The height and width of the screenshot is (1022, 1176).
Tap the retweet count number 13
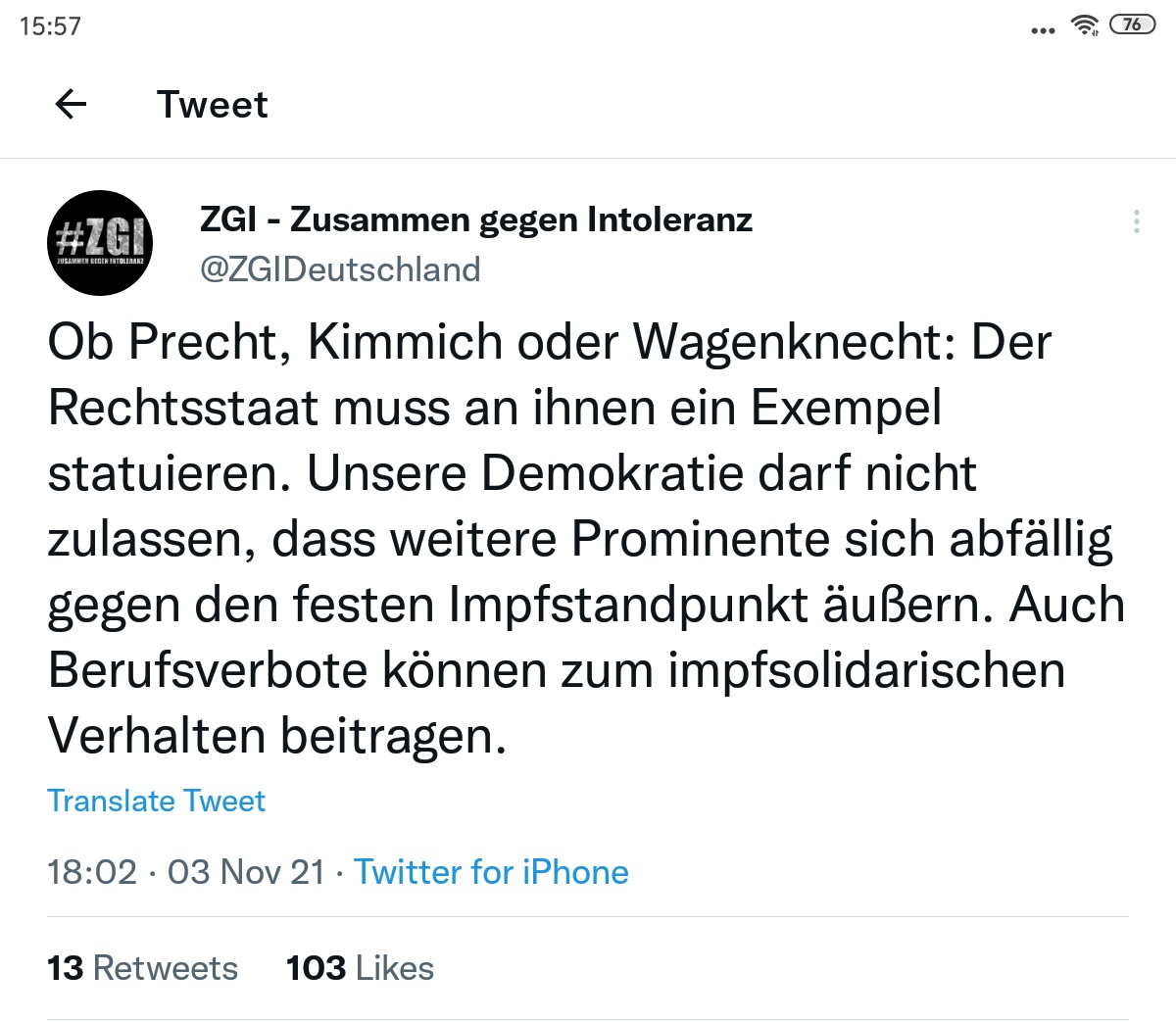65,968
